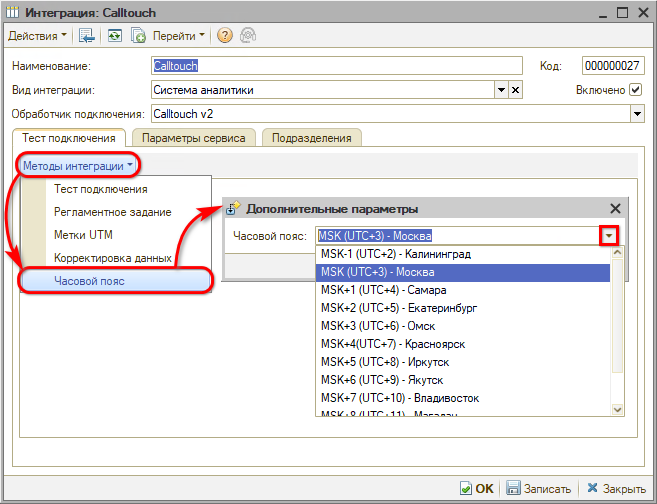Image resolution: width=657 pixels, height=504 pixels.
Task: Open the Действия menu
Action: pos(37,36)
